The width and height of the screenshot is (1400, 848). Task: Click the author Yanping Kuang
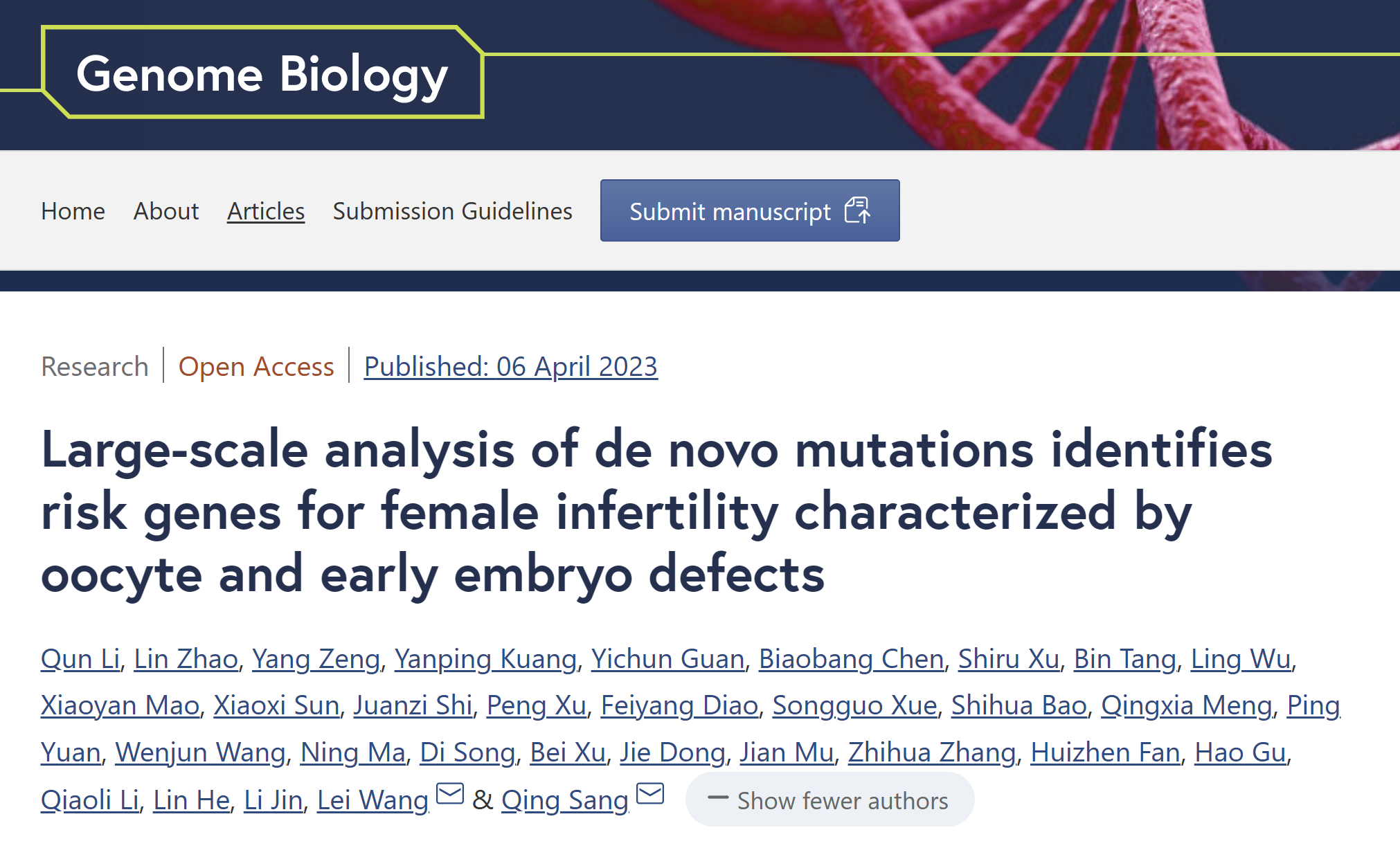[x=485, y=659]
